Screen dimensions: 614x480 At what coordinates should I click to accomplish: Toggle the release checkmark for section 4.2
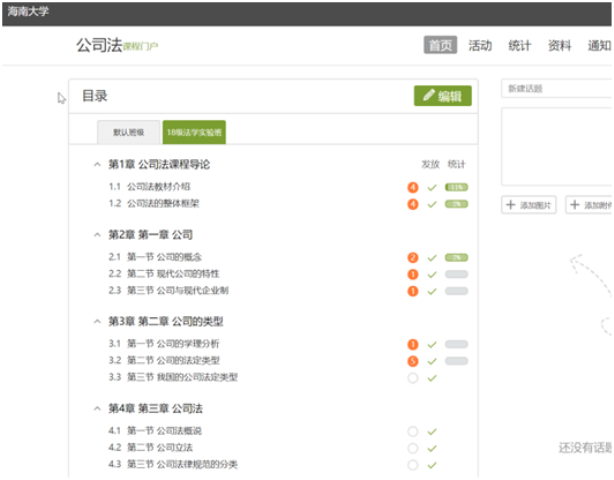432,448
